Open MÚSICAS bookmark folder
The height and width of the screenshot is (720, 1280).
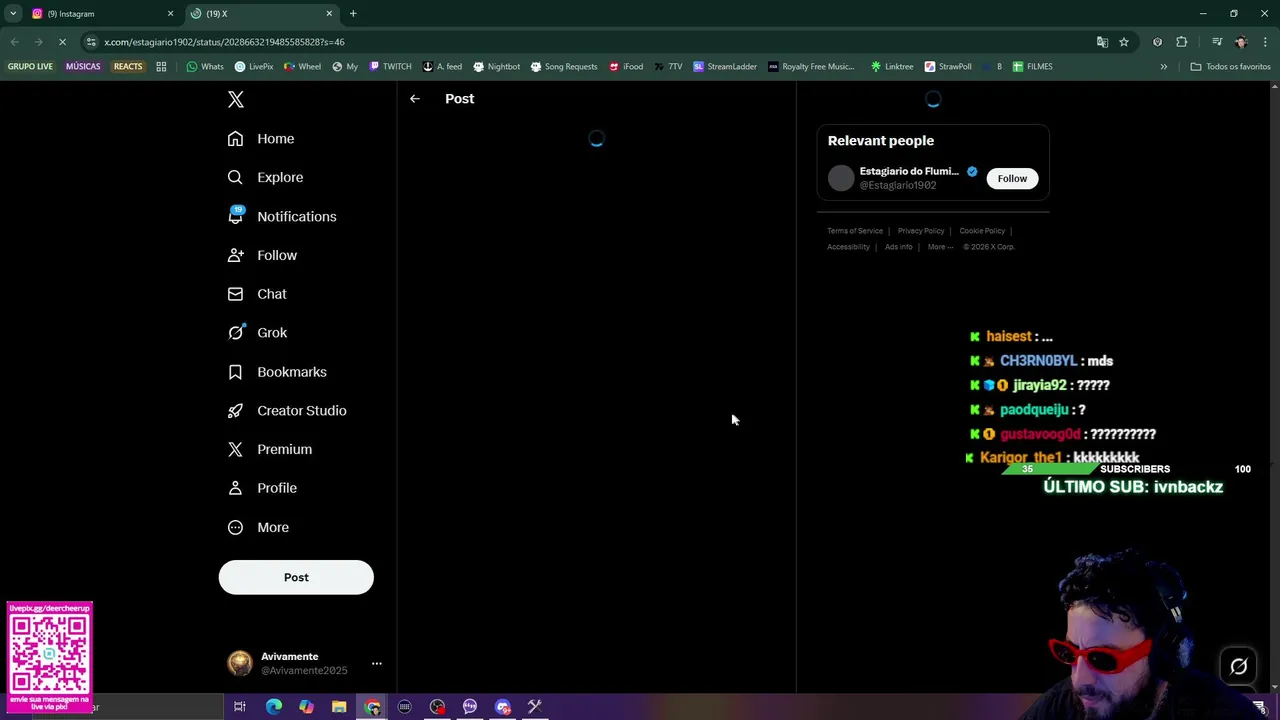pyautogui.click(x=83, y=67)
